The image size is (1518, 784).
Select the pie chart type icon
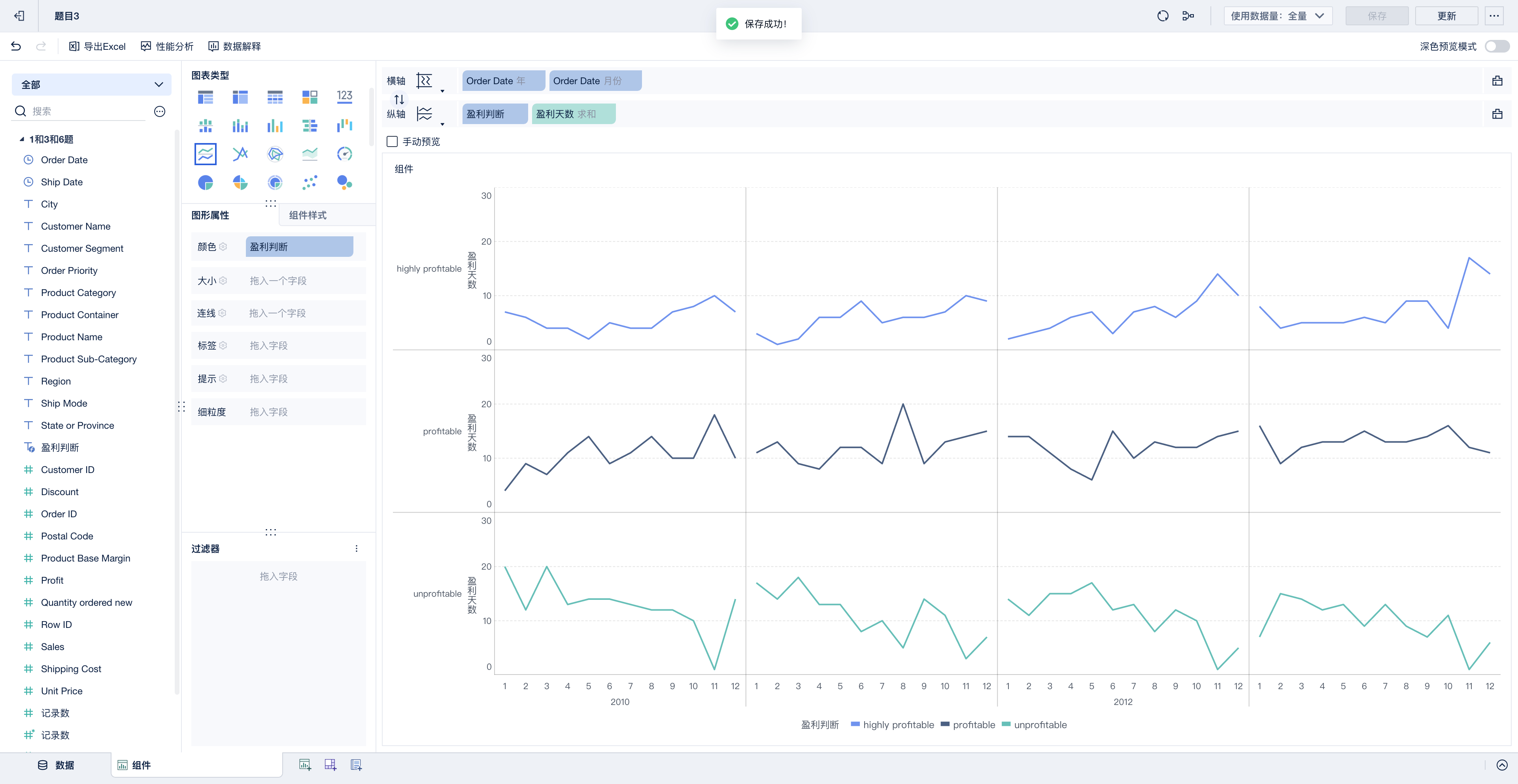(x=205, y=183)
